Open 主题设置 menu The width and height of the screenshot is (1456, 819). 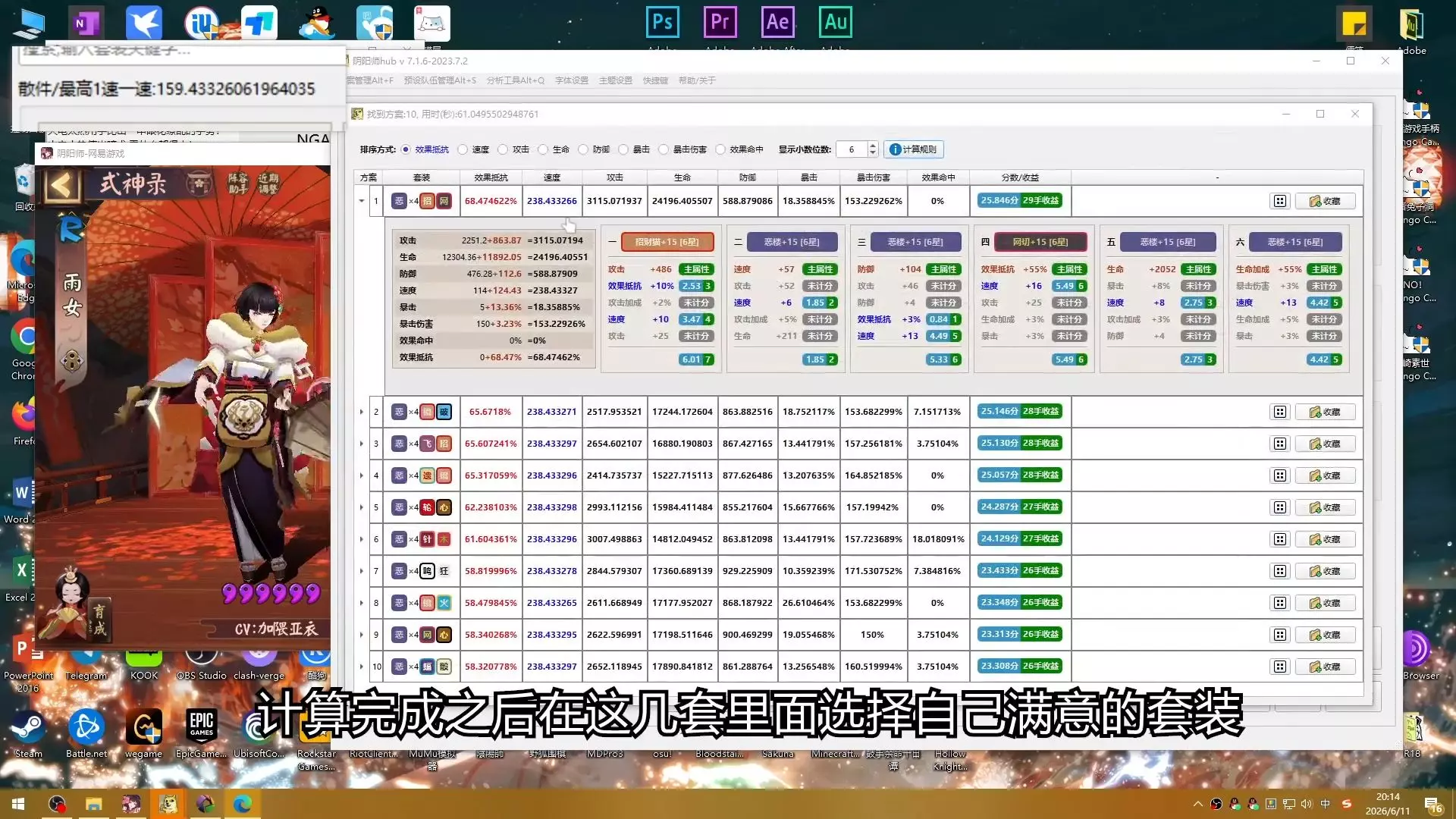pos(616,80)
